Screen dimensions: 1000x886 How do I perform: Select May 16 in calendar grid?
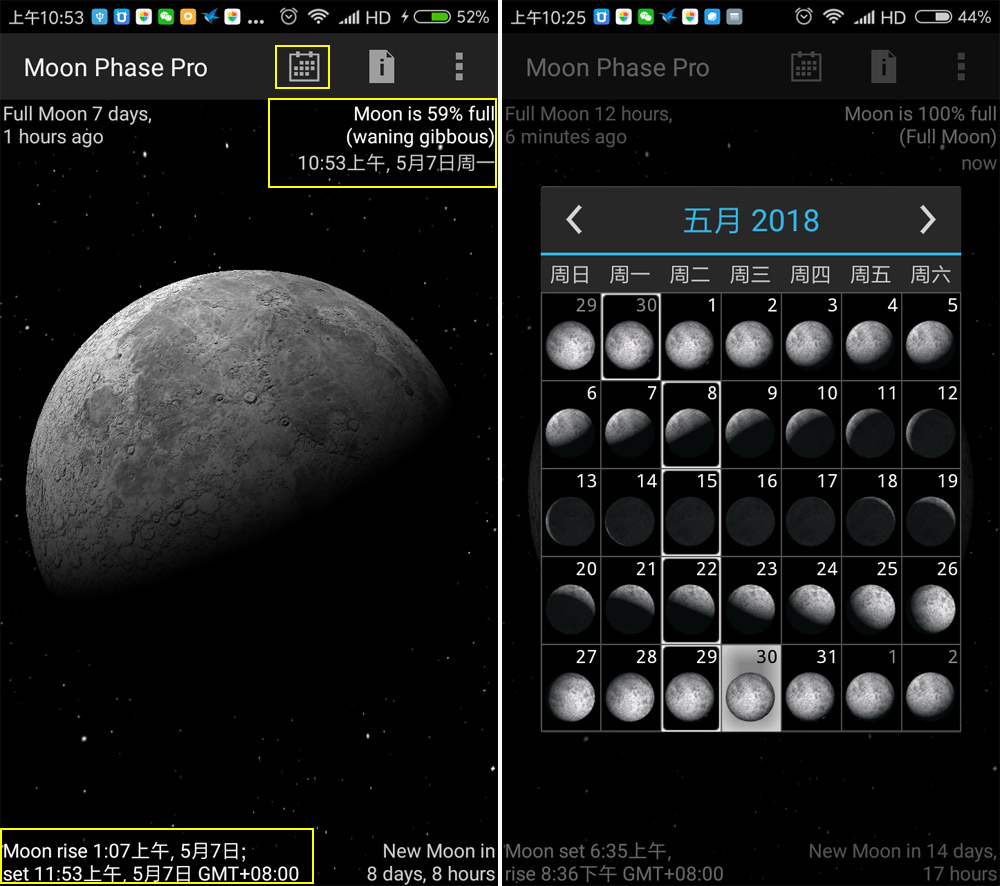coord(751,513)
